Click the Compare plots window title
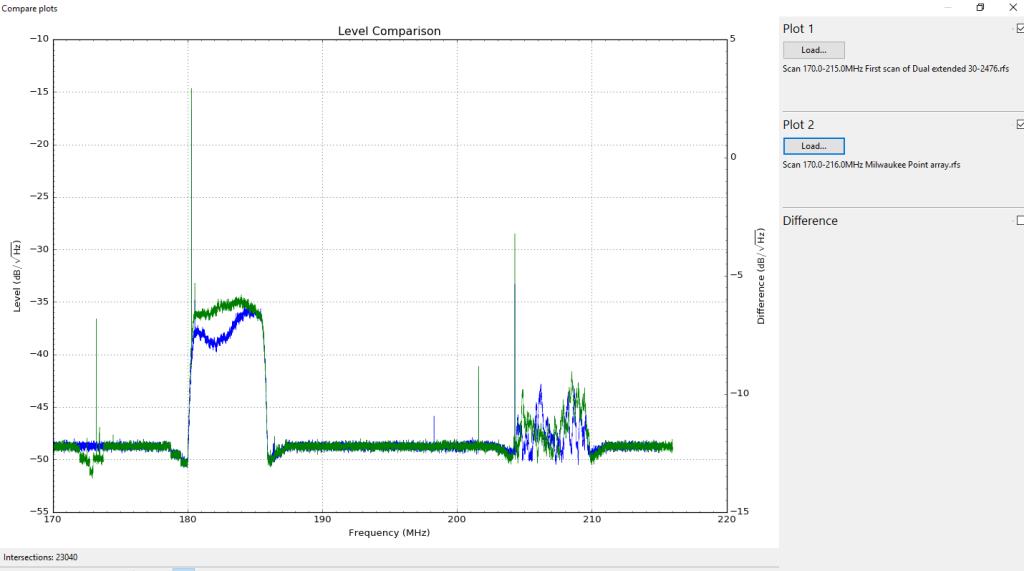 click(29, 8)
